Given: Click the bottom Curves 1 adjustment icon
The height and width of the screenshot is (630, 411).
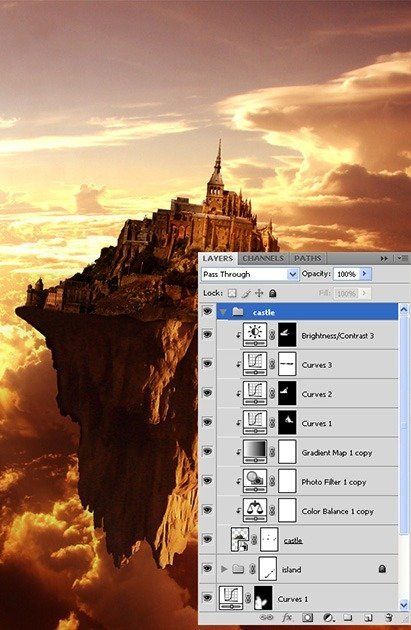Looking at the screenshot, I should pos(231,598).
